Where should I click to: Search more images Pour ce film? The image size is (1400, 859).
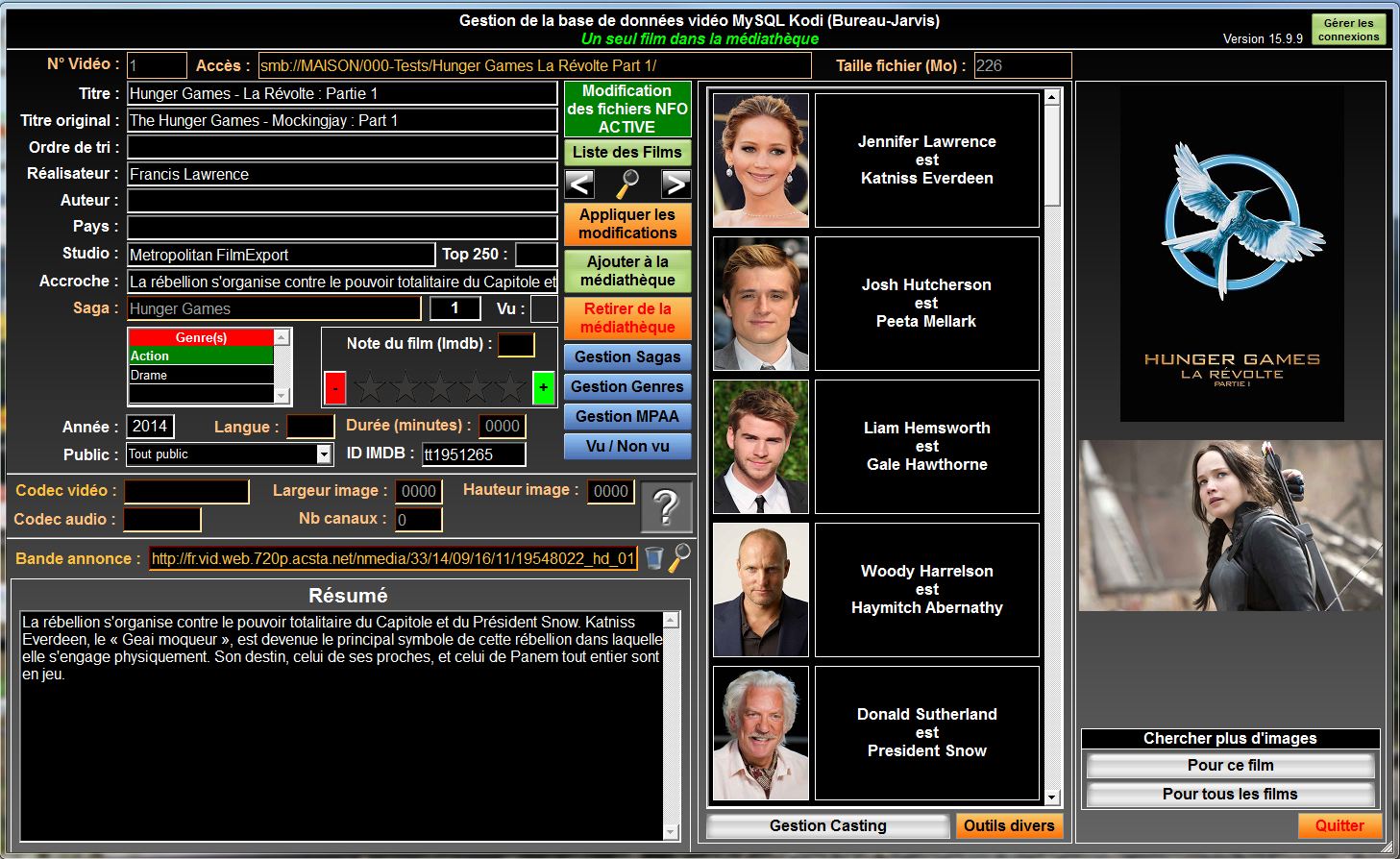1231,765
